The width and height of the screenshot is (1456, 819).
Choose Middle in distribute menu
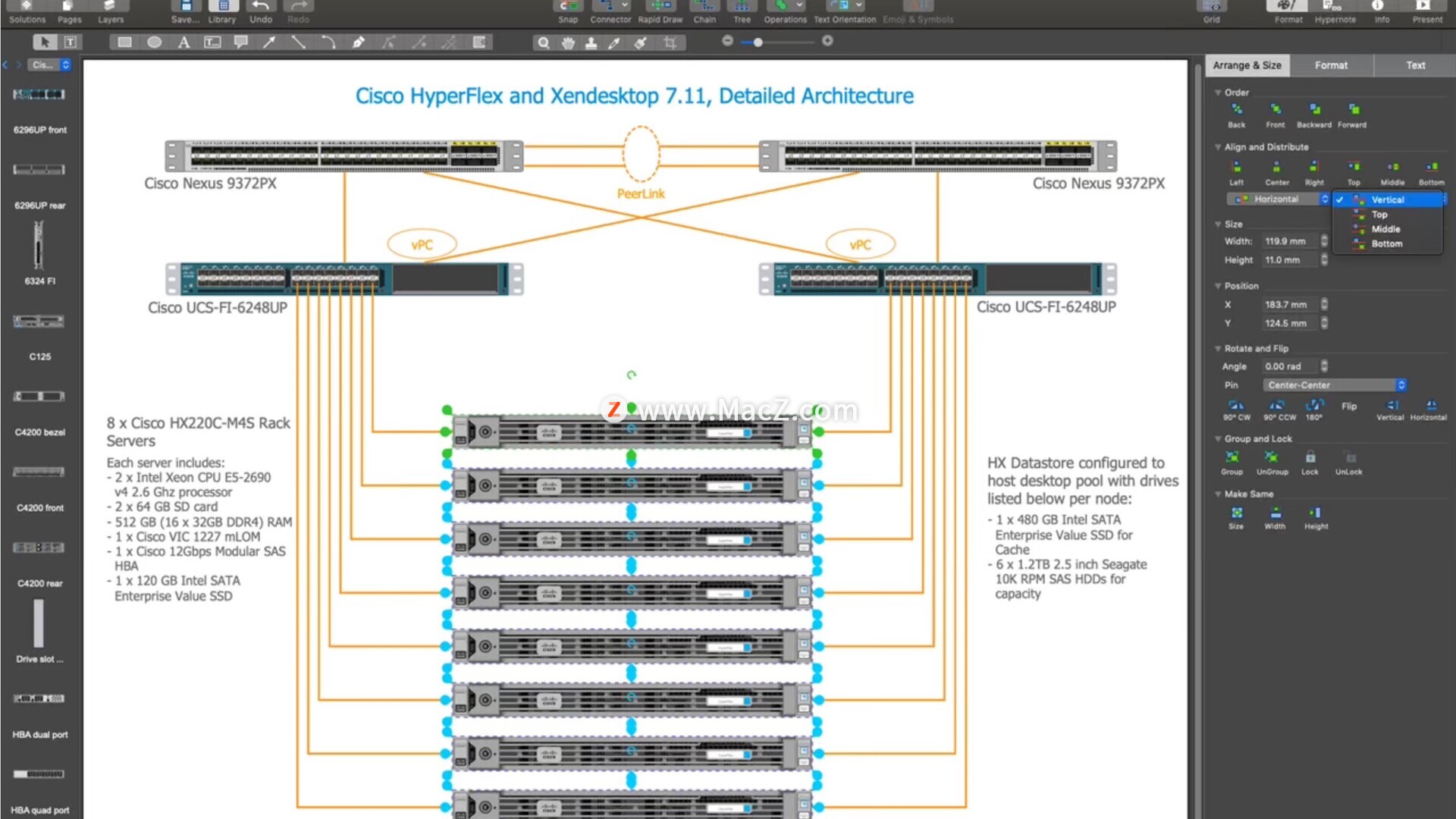(x=1388, y=229)
